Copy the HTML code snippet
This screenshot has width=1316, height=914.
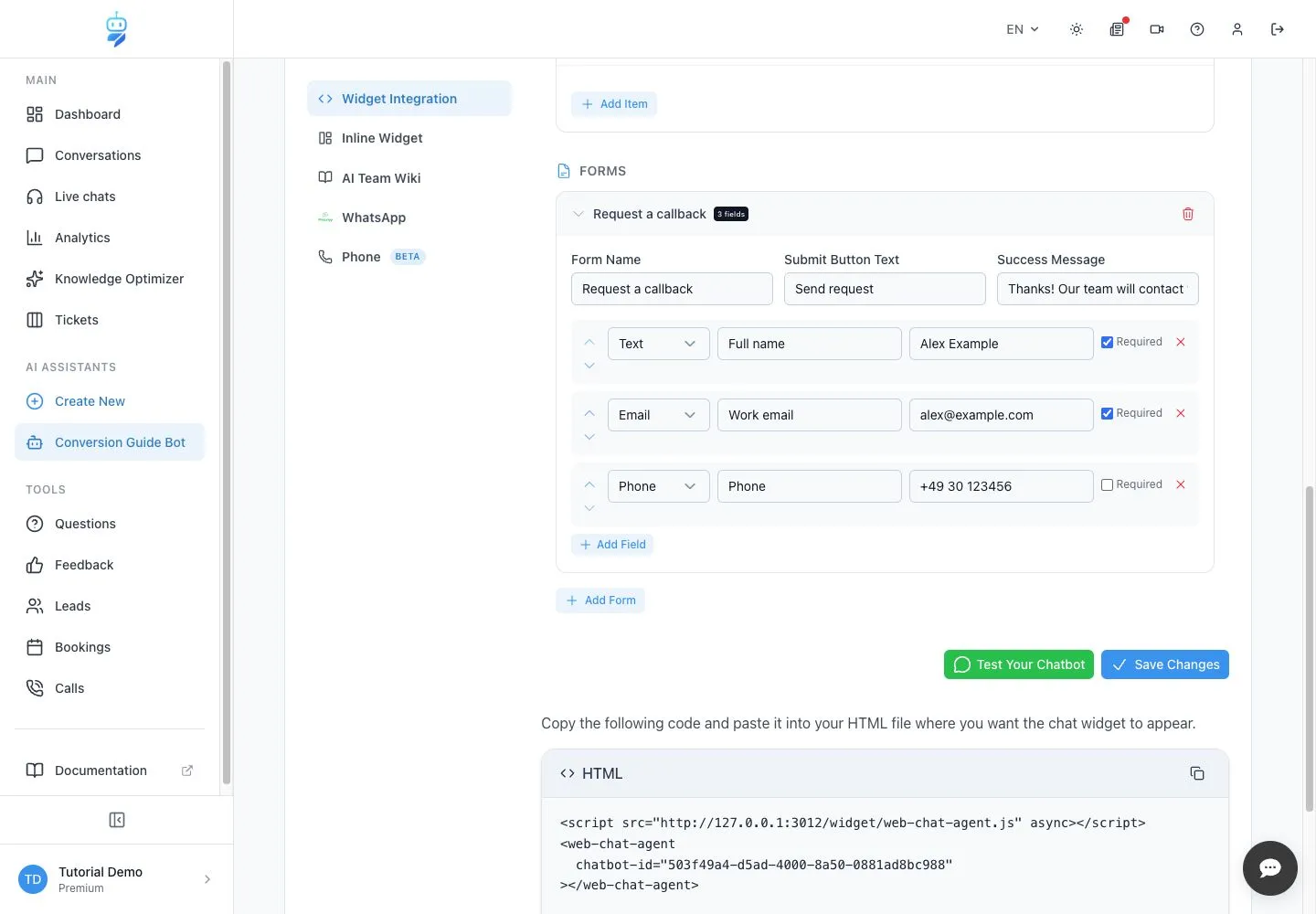pyautogui.click(x=1197, y=773)
